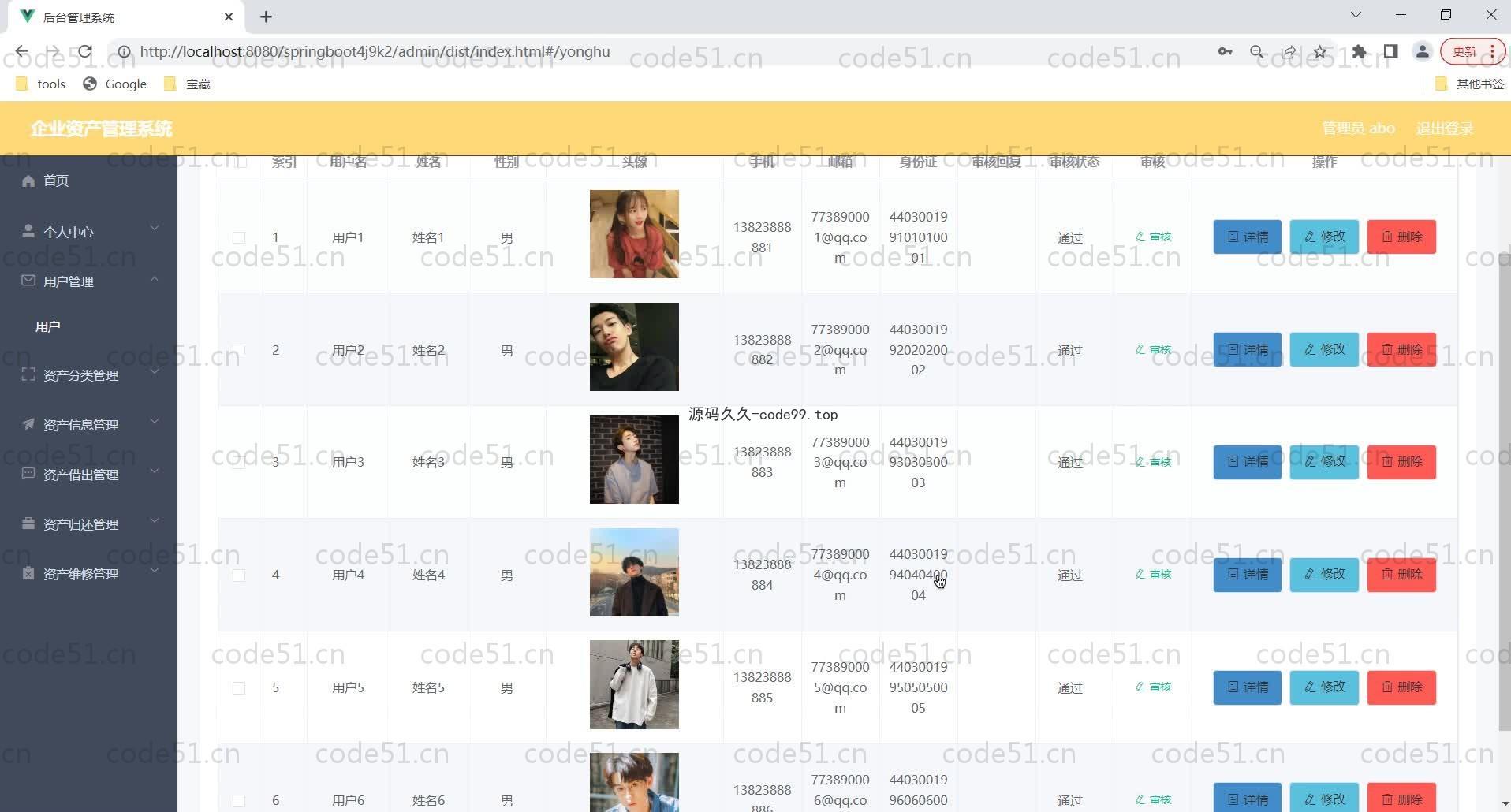The image size is (1511, 812).
Task: Expand the 资产分类管理 submenu arrow
Action: (x=155, y=372)
